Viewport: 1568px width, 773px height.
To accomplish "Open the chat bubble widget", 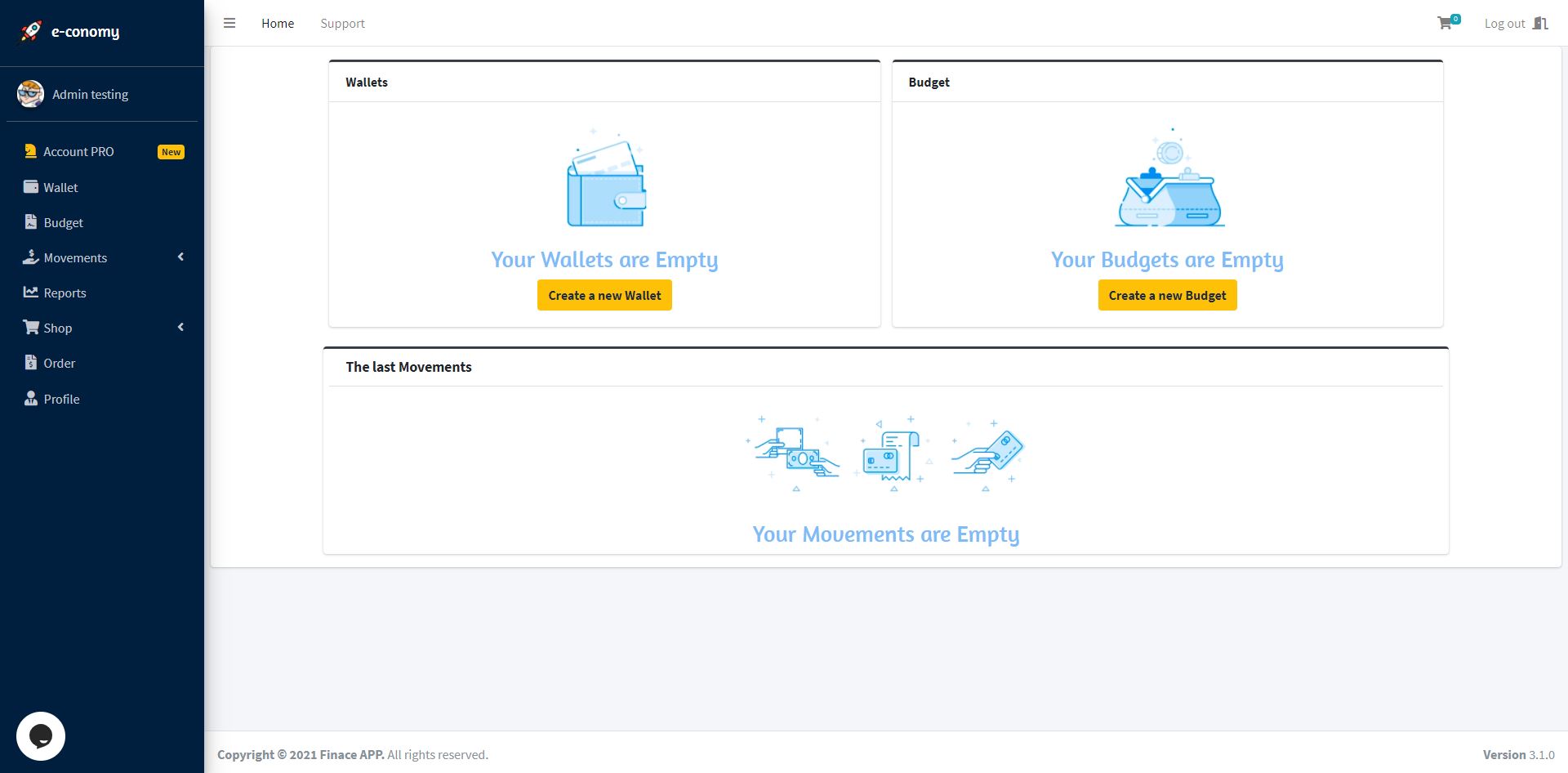I will [41, 736].
